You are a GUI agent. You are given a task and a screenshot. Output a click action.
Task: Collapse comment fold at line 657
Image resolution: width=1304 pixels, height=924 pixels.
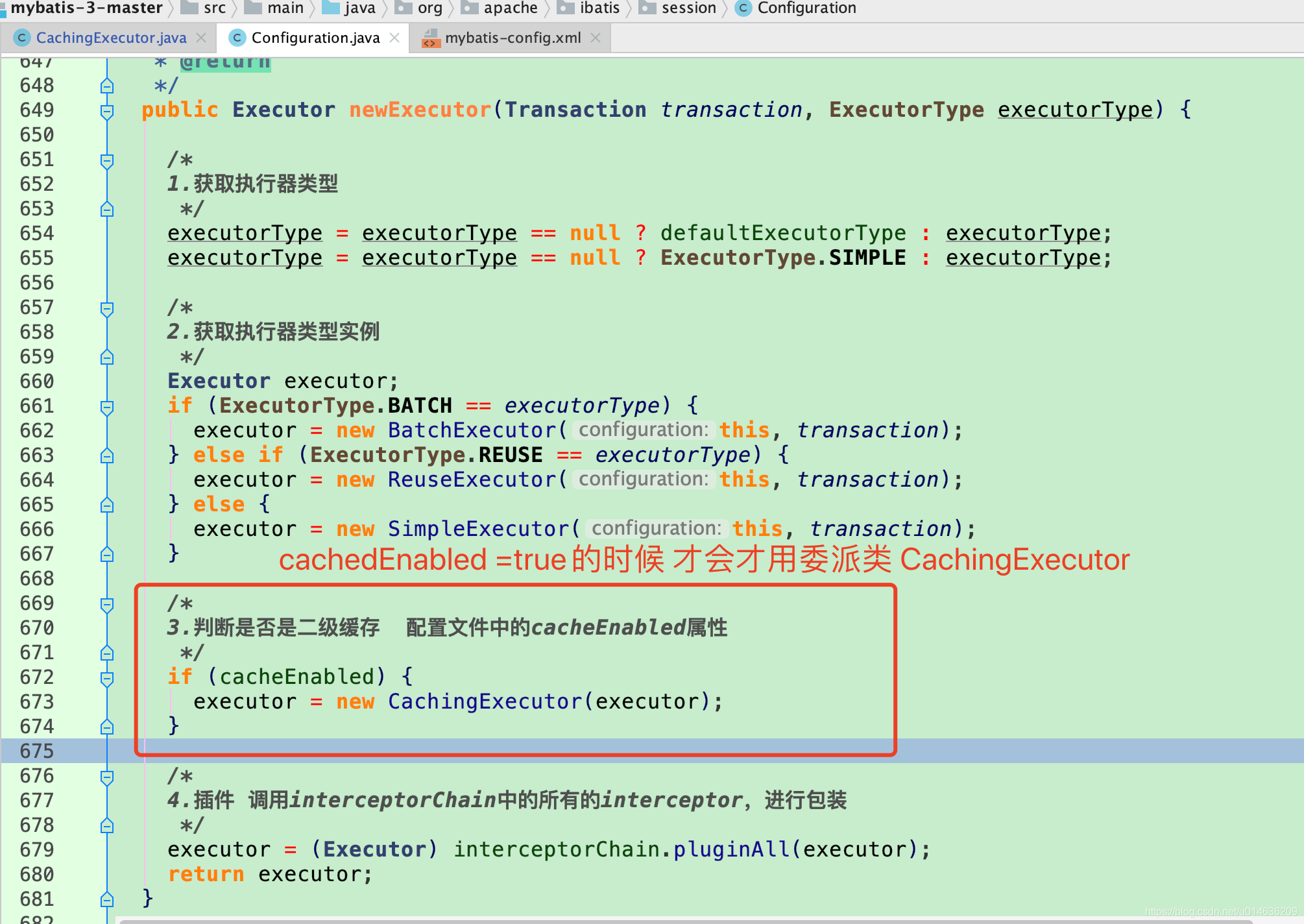[107, 308]
